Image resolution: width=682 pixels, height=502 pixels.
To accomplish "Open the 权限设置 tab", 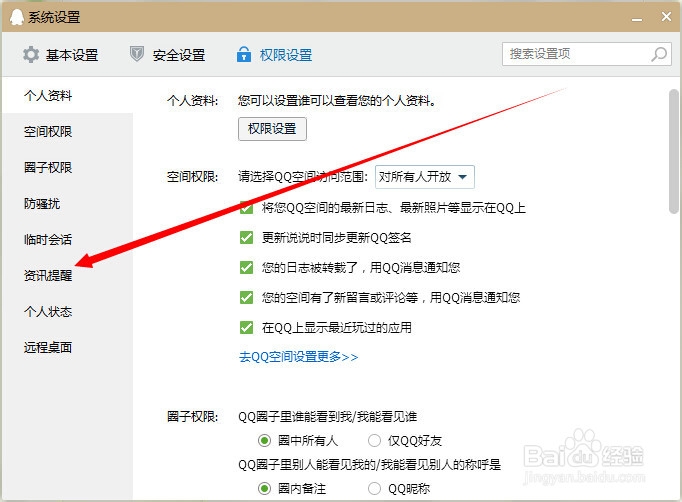I will coord(274,55).
